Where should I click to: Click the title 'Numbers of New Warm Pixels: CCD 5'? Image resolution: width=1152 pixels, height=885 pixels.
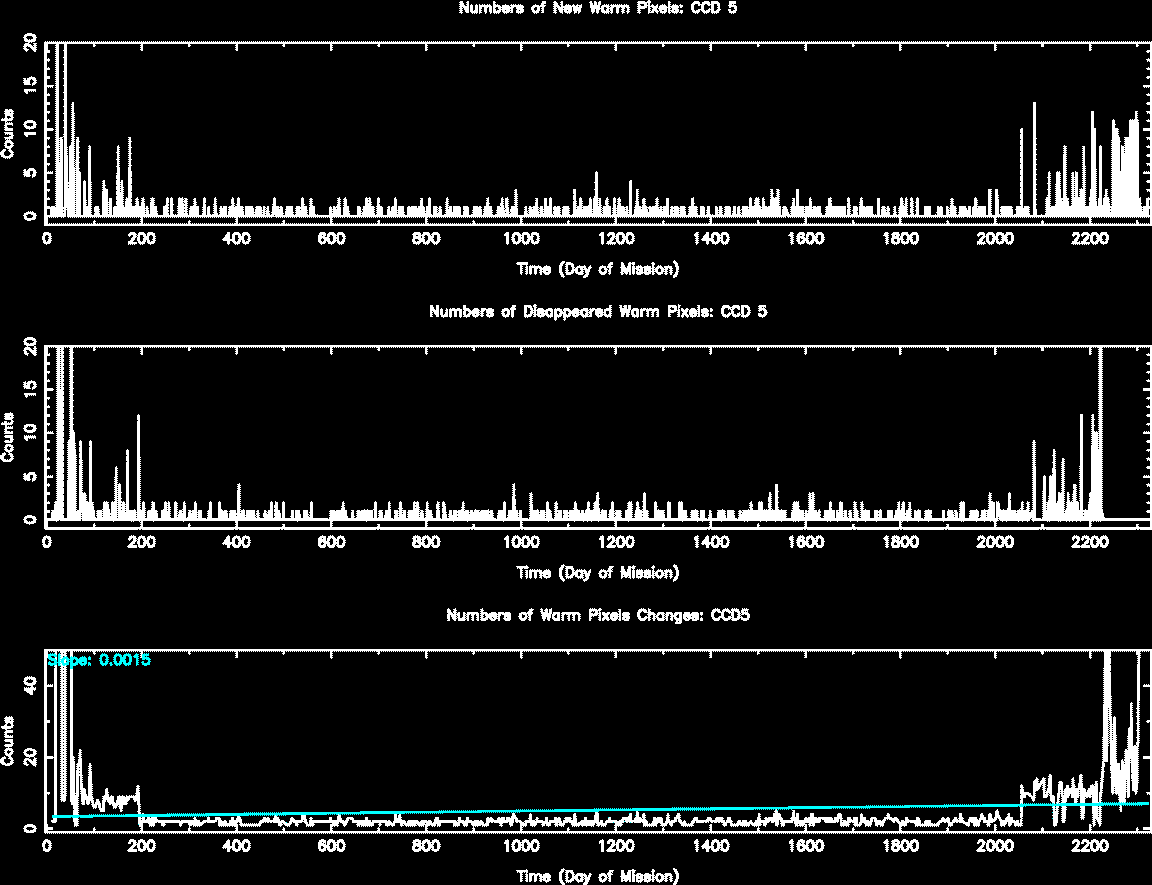click(x=597, y=8)
